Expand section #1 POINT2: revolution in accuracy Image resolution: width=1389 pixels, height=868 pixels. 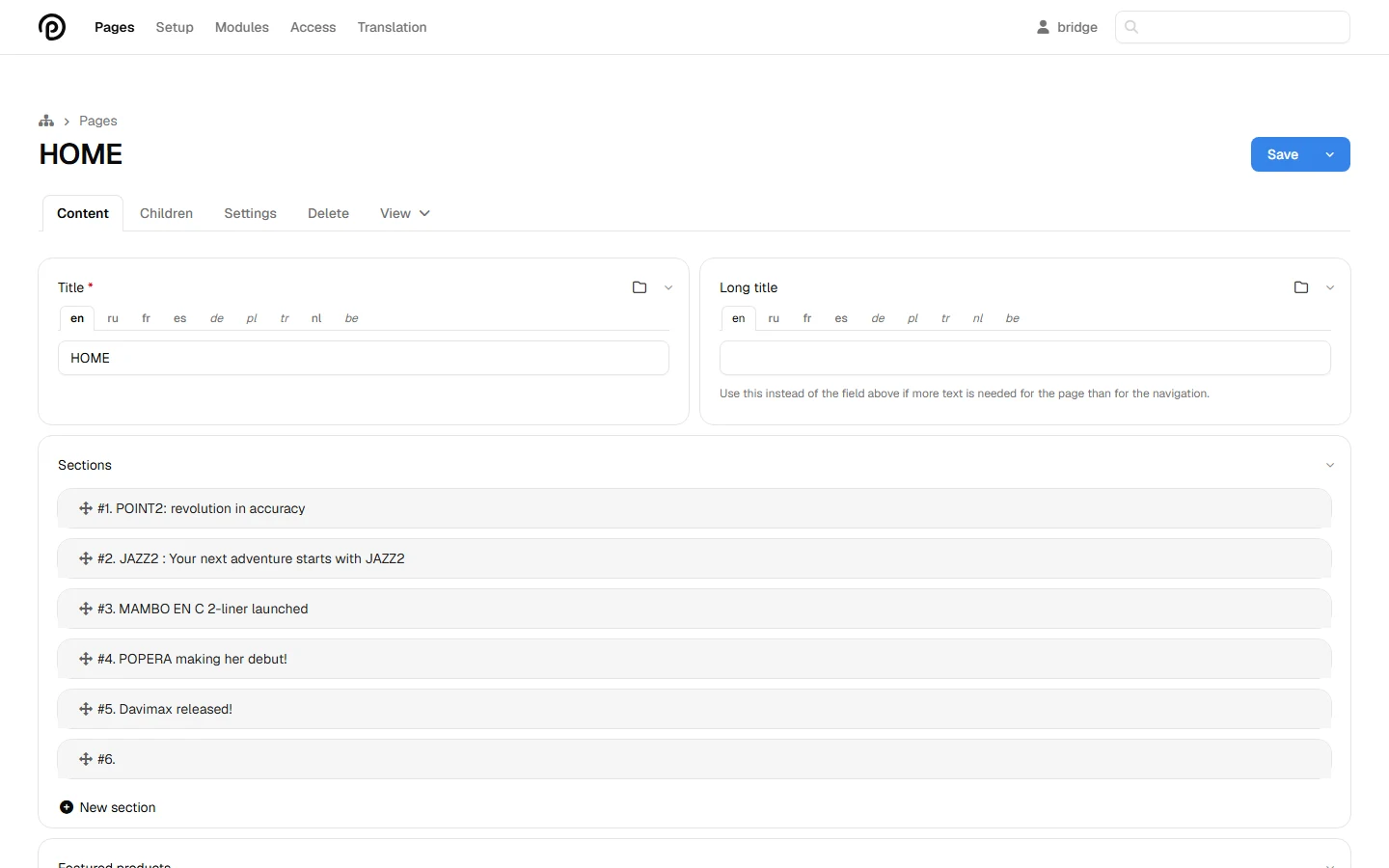point(694,508)
